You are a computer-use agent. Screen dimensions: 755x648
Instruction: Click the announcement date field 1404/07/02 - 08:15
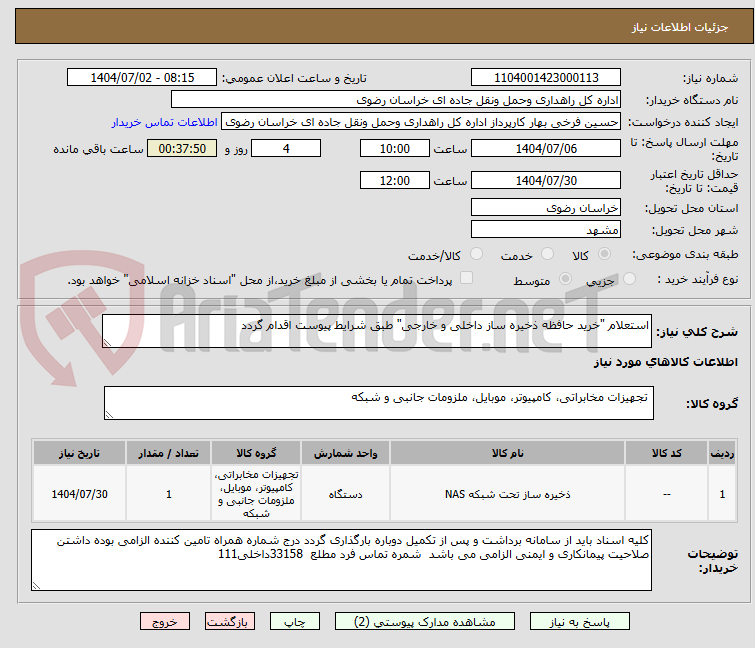(x=142, y=77)
